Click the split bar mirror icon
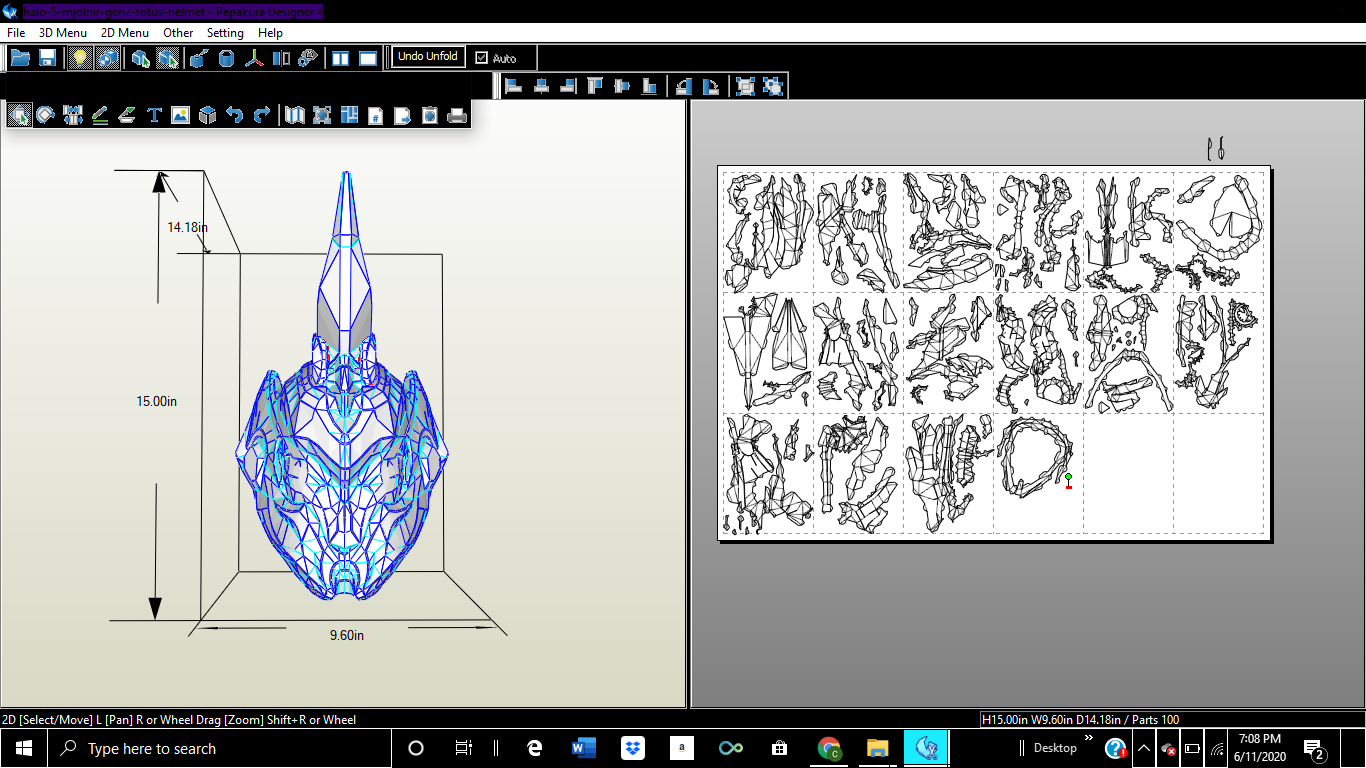Image resolution: width=1366 pixels, height=768 pixels. 281,58
